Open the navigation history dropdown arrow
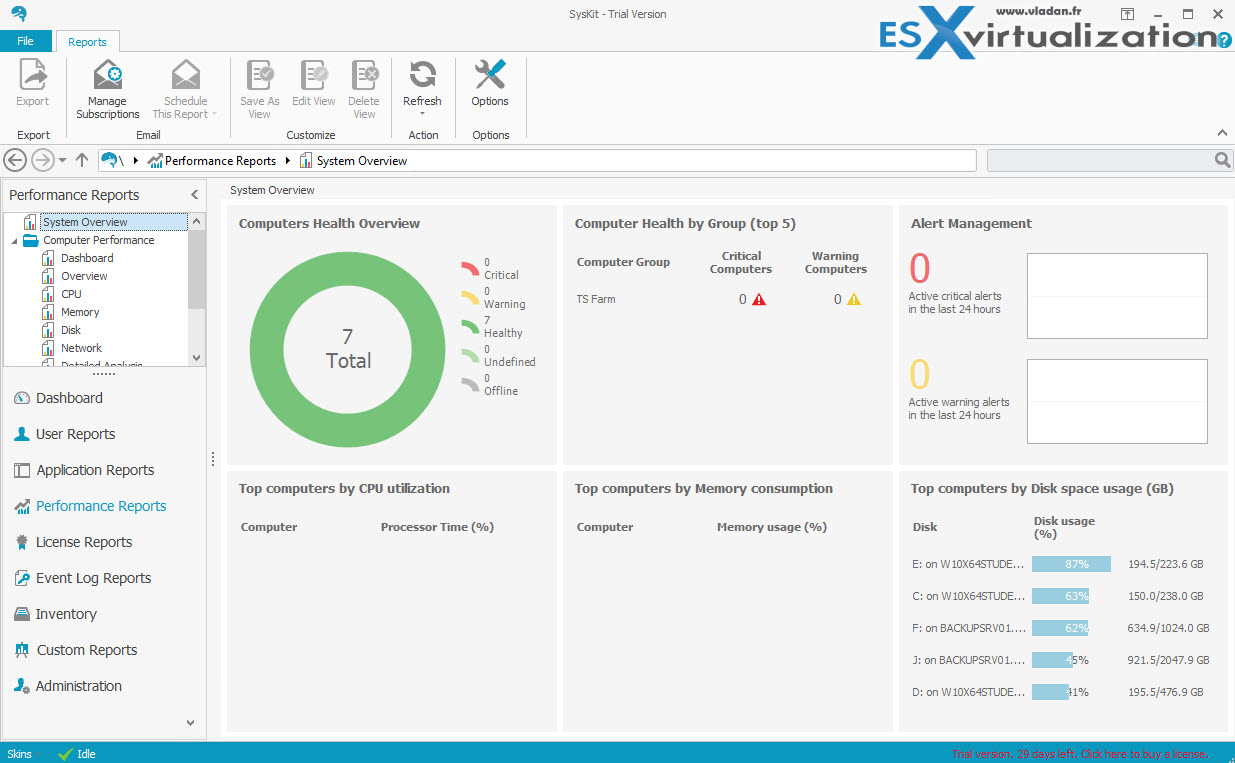 (63, 161)
